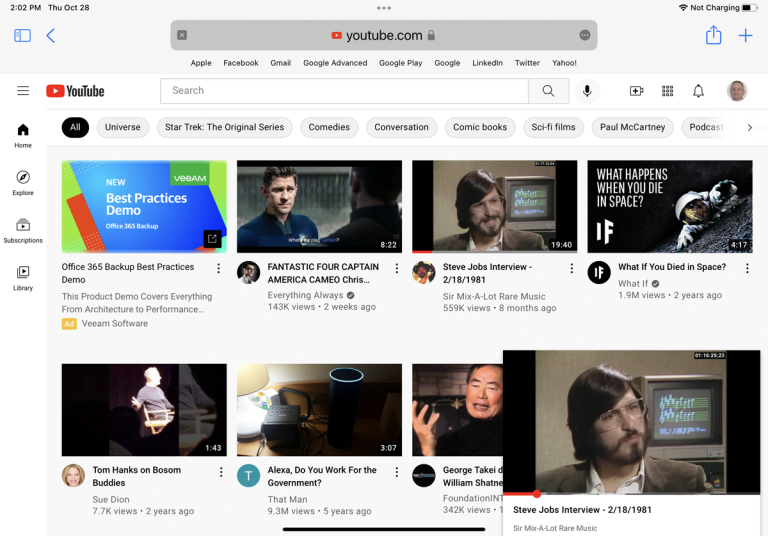Screen dimensions: 768x536
Task: Open Explore in left sidebar
Action: pyautogui.click(x=23, y=182)
